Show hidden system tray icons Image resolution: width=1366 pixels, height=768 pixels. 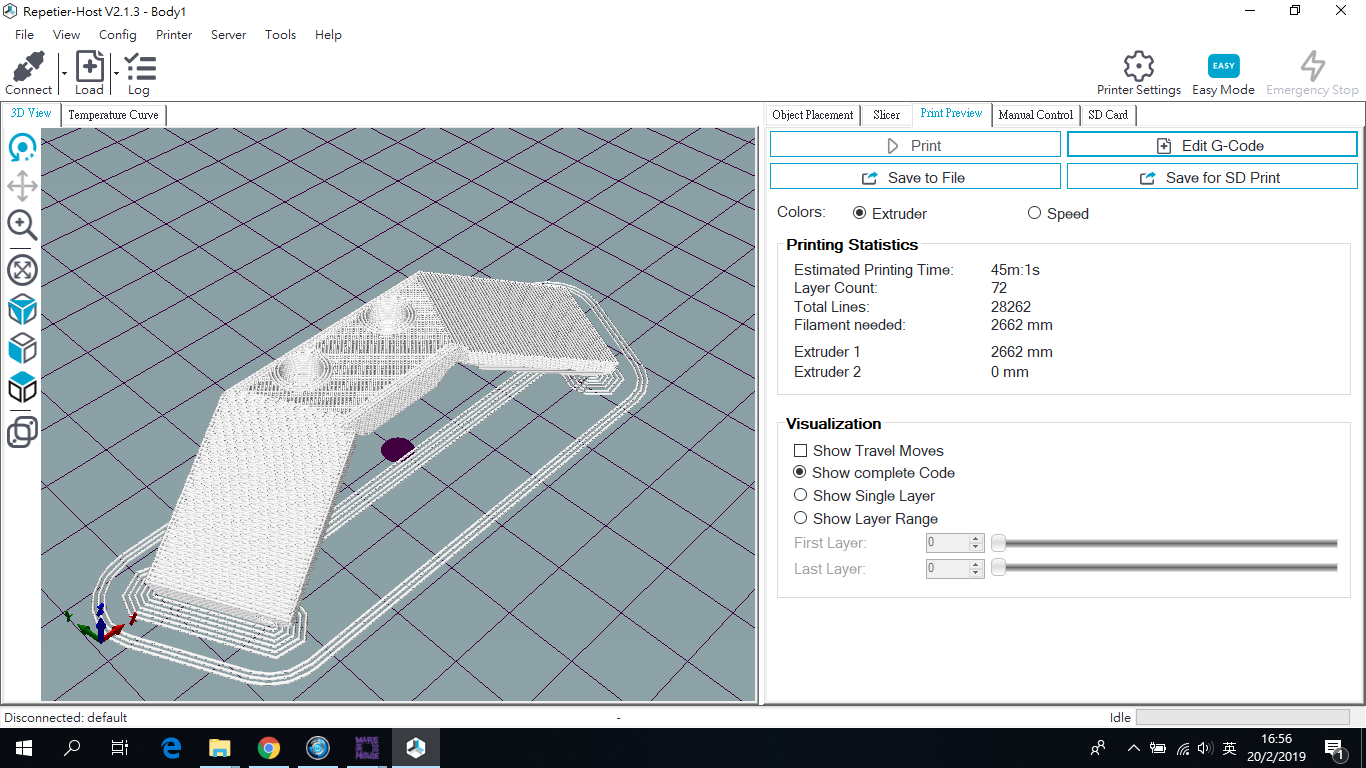(1133, 748)
